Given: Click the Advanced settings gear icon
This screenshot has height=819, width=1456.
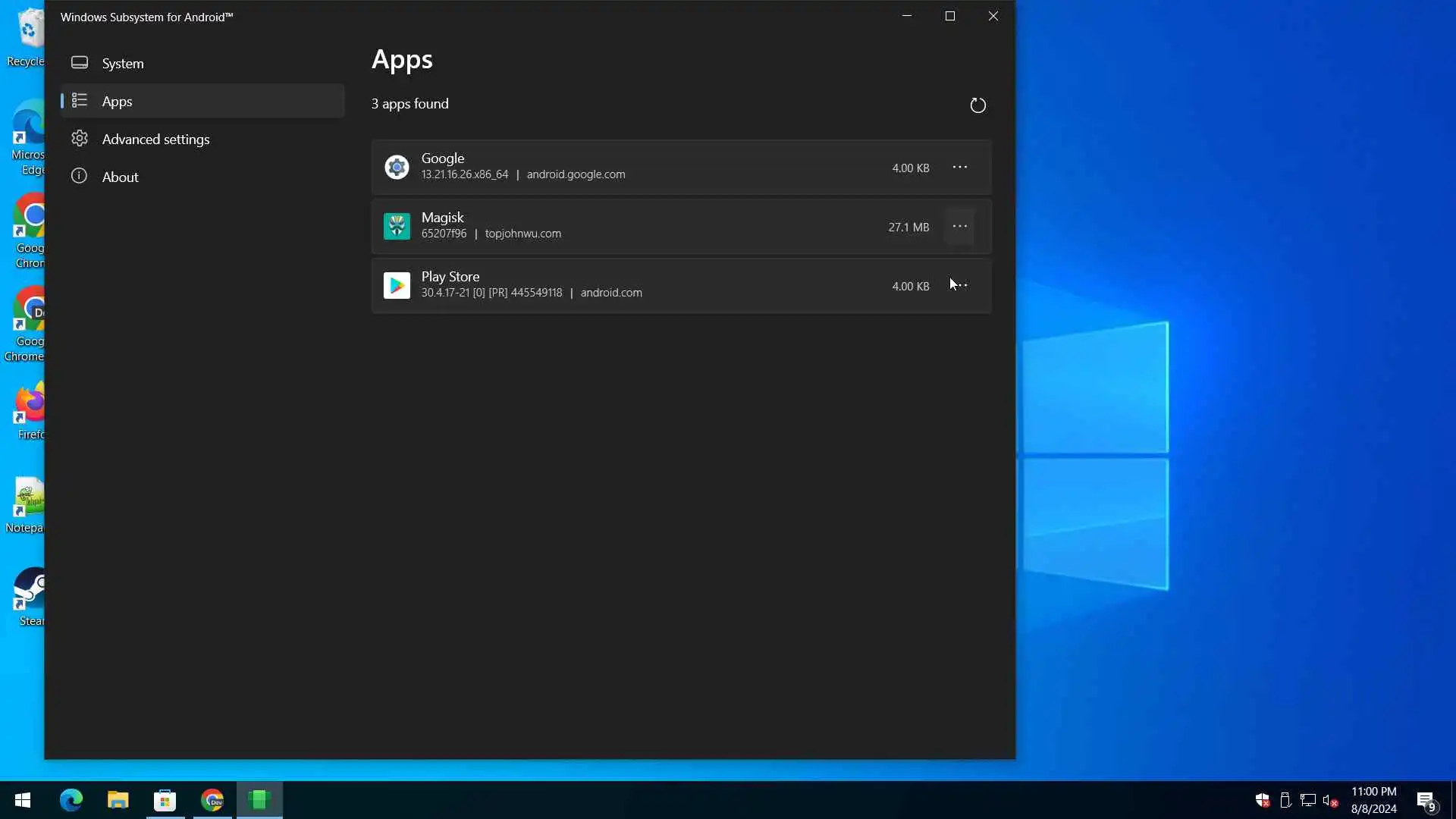Looking at the screenshot, I should click(80, 139).
